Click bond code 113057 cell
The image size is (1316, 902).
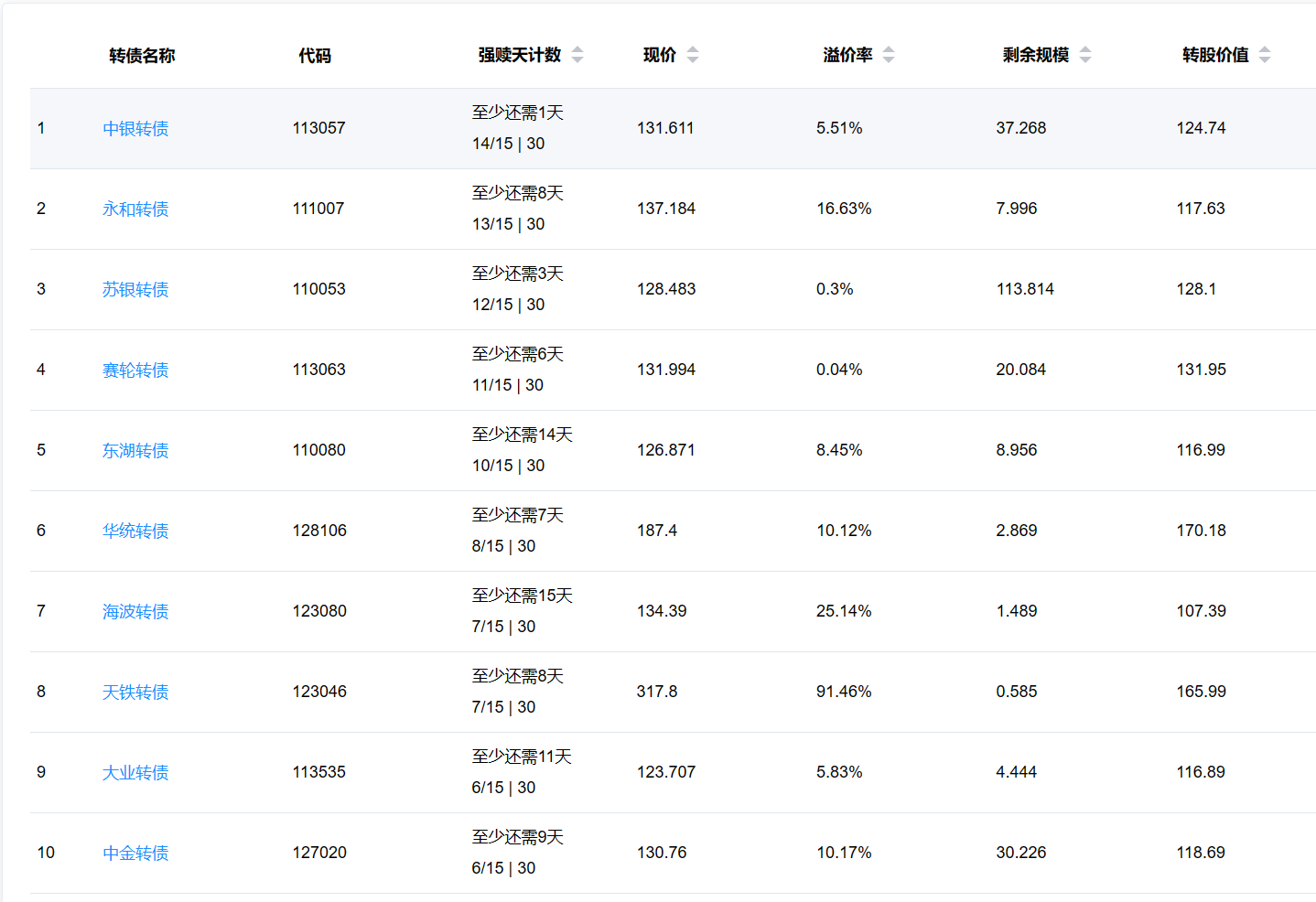tap(319, 128)
